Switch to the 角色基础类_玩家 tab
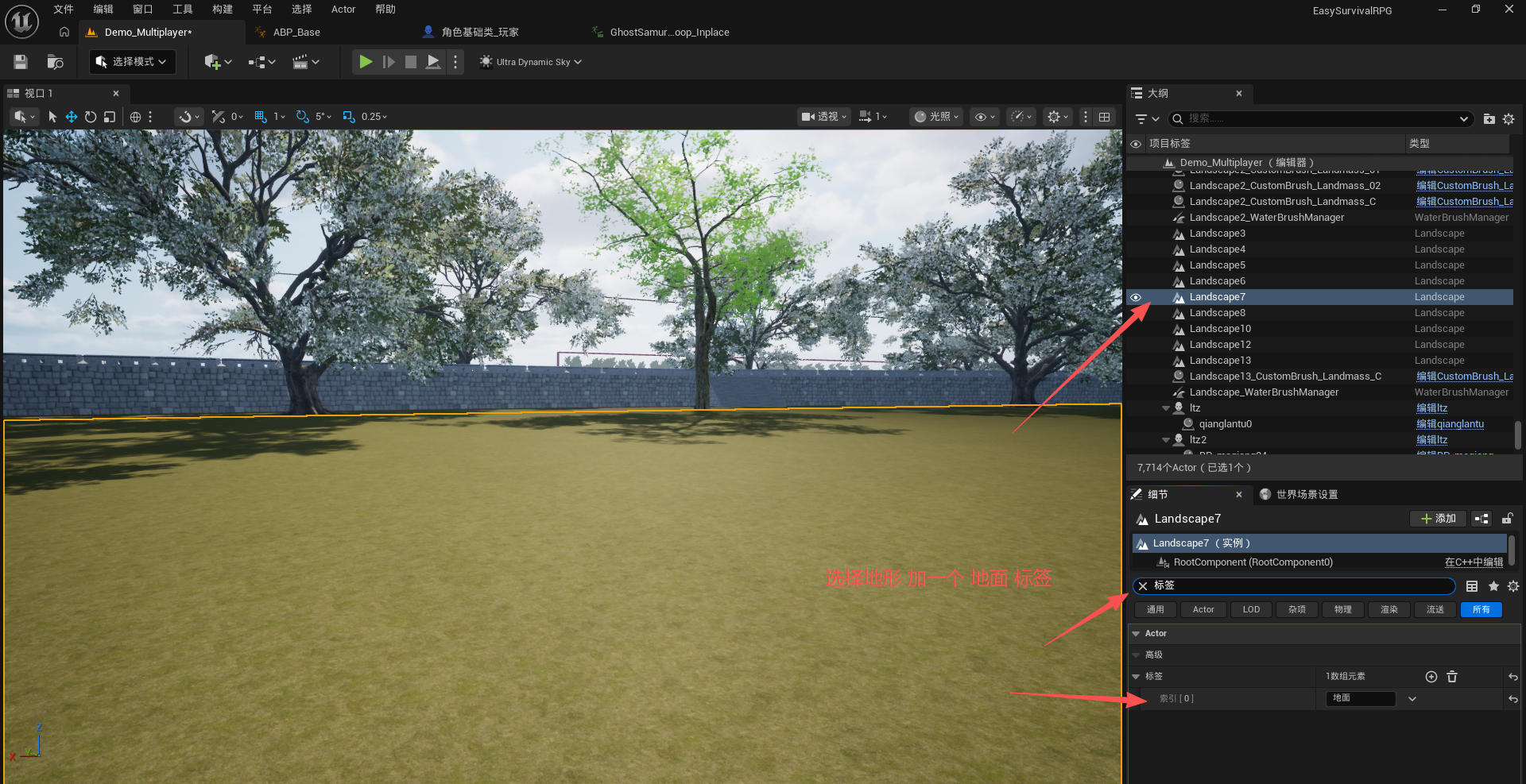The image size is (1526, 784). (x=479, y=33)
